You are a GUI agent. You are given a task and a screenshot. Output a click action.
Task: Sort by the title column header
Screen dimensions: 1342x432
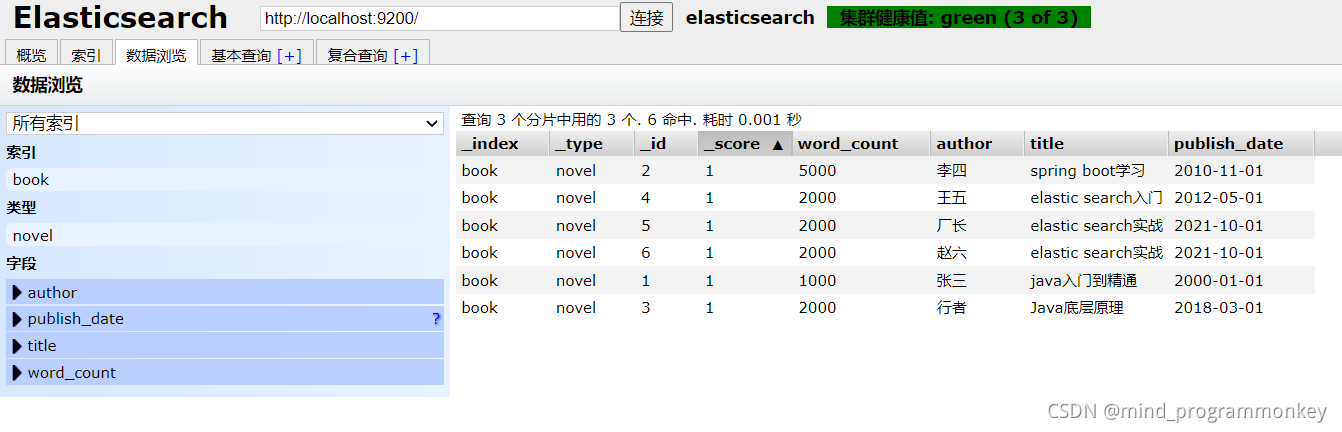(1097, 144)
